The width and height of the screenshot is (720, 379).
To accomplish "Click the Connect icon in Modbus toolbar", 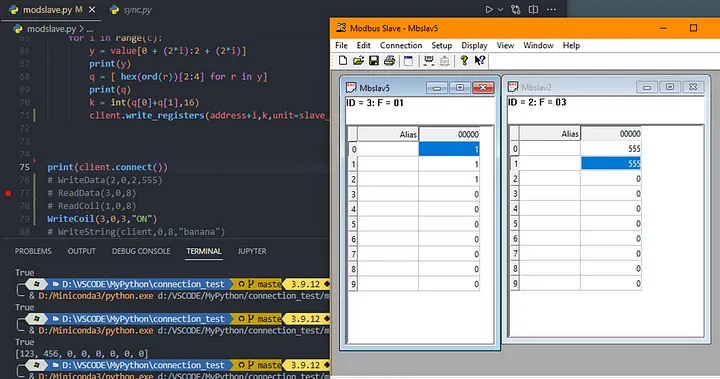I will click(429, 61).
